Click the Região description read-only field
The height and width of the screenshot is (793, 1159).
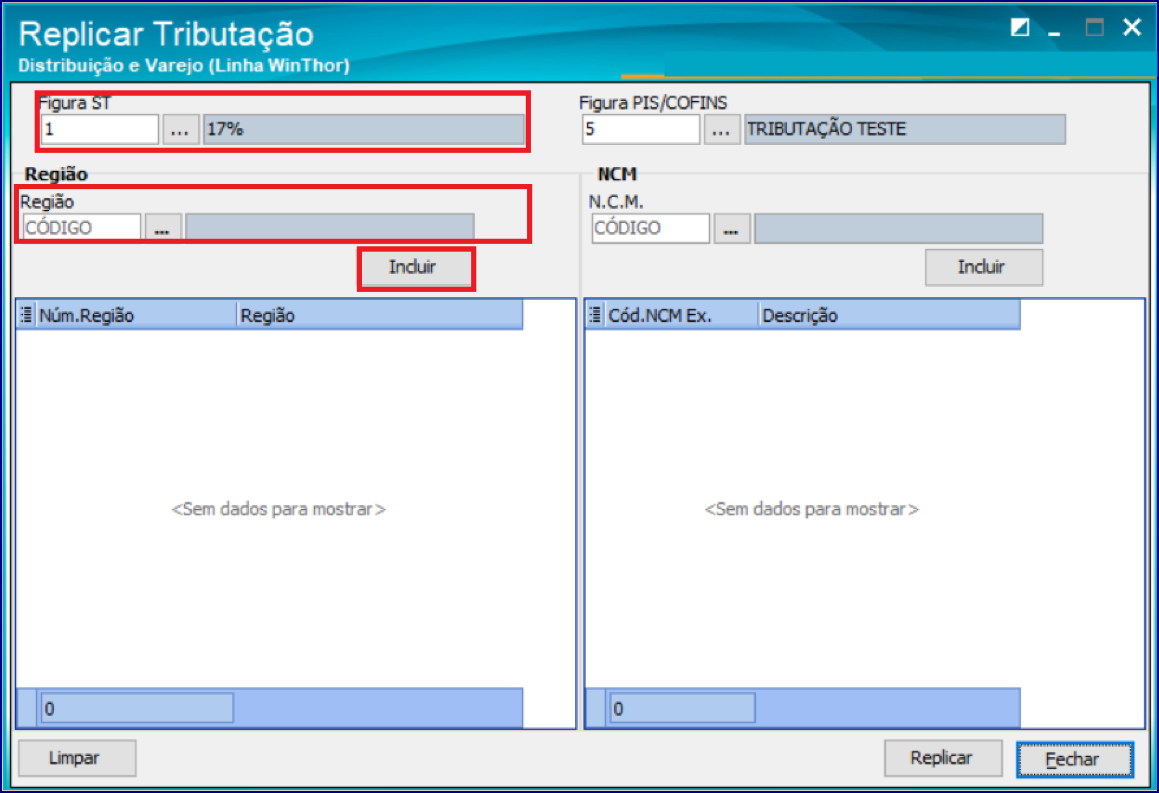coord(330,228)
